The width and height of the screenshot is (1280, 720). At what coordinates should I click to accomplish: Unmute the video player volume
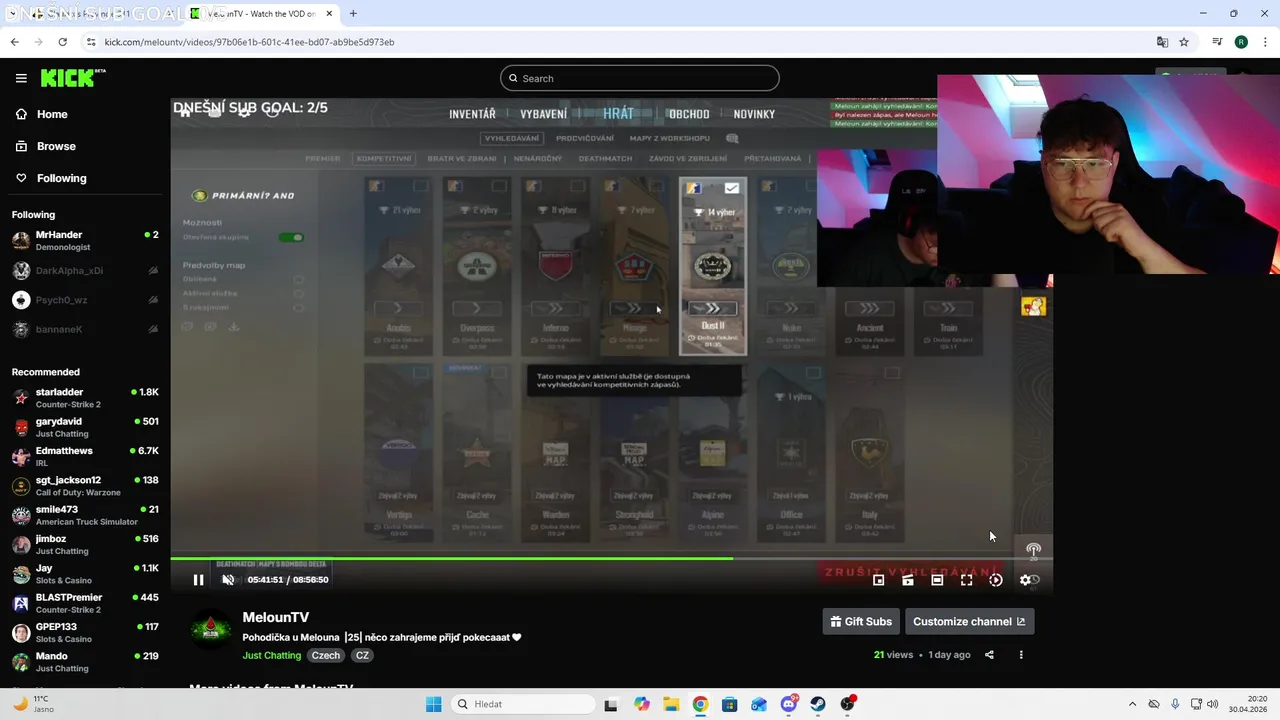point(228,580)
